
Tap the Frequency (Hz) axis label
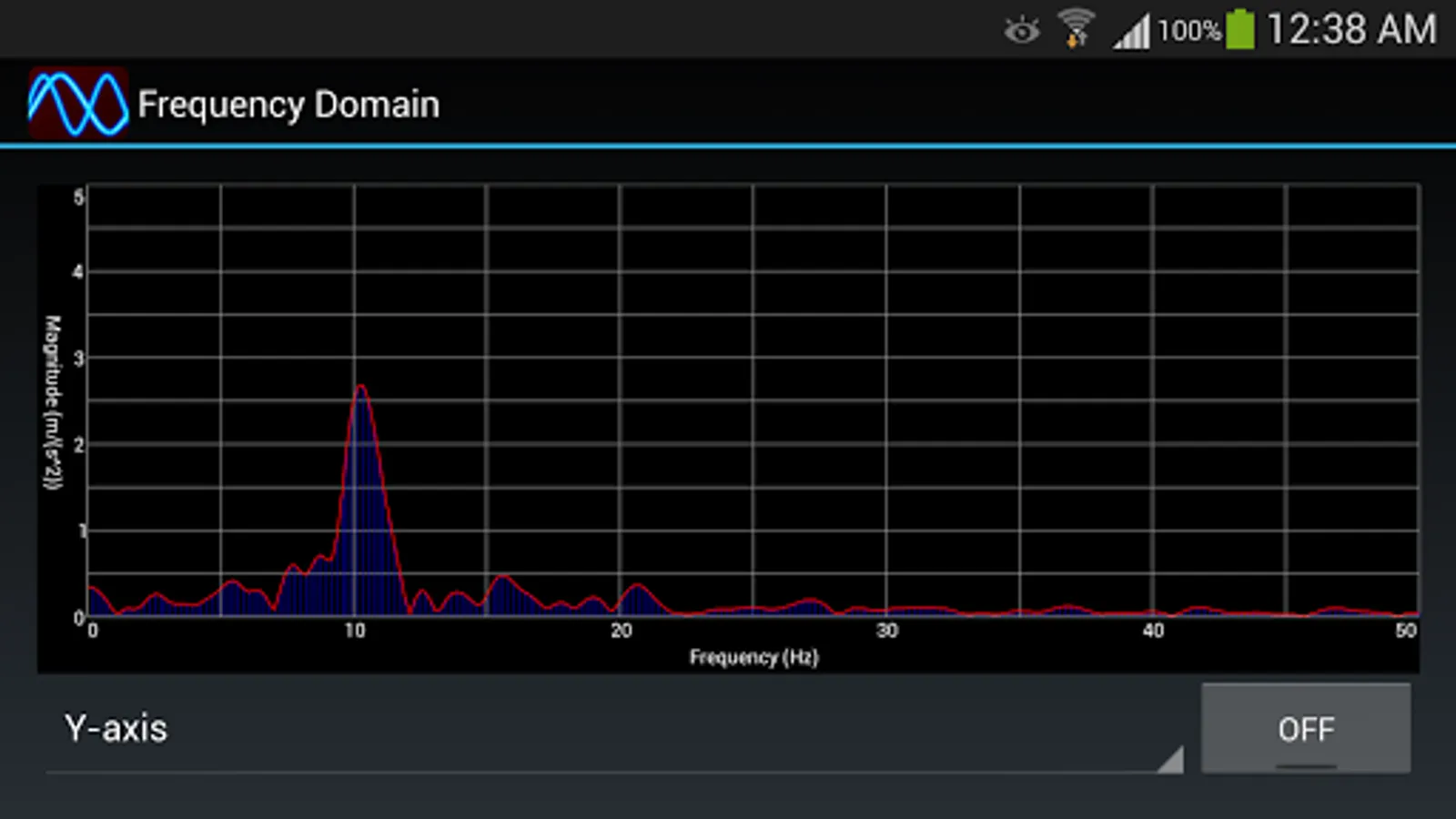click(x=753, y=656)
